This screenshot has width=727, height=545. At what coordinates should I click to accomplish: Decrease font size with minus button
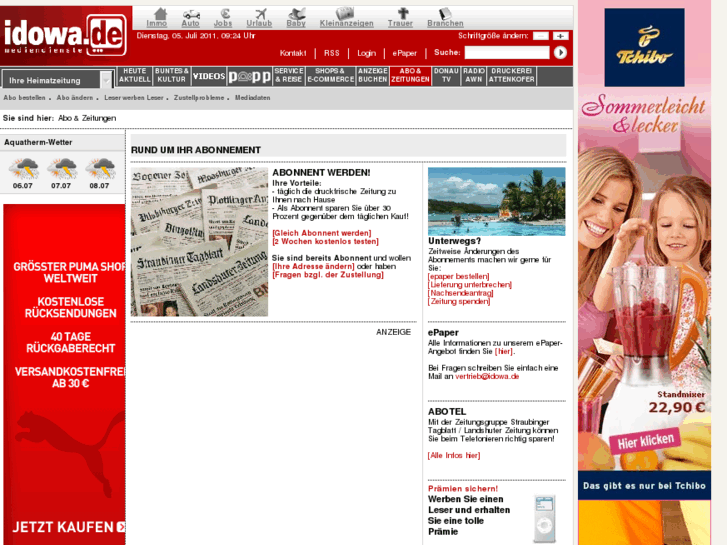point(541,36)
